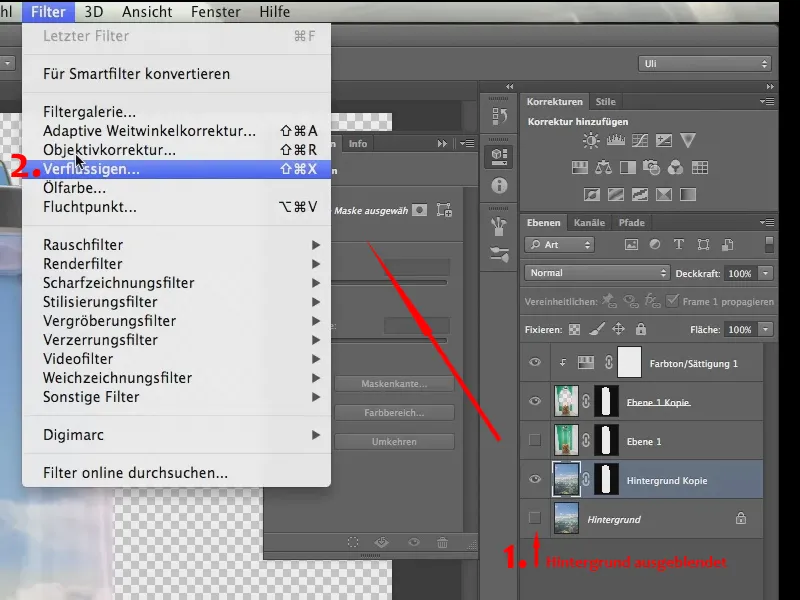Viewport: 800px width, 600px height.
Task: Add a Threshold adjustment layer
Action: (640, 194)
